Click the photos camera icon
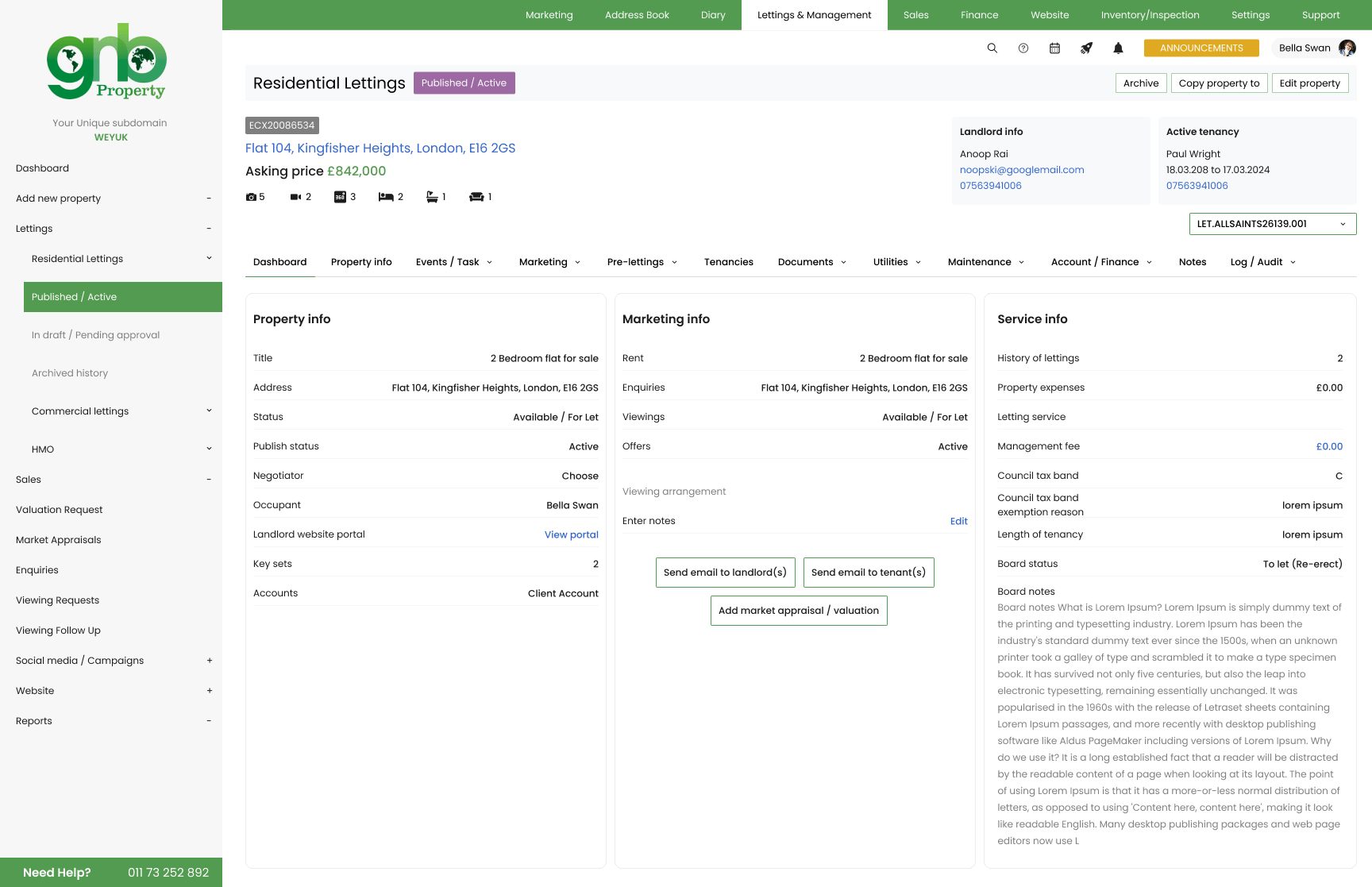 pos(251,197)
